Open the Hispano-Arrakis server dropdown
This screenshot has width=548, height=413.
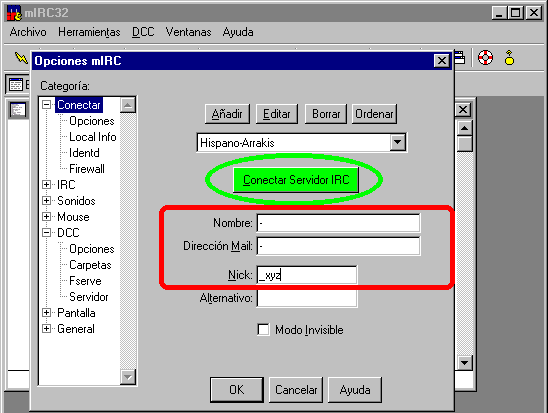[x=397, y=143]
